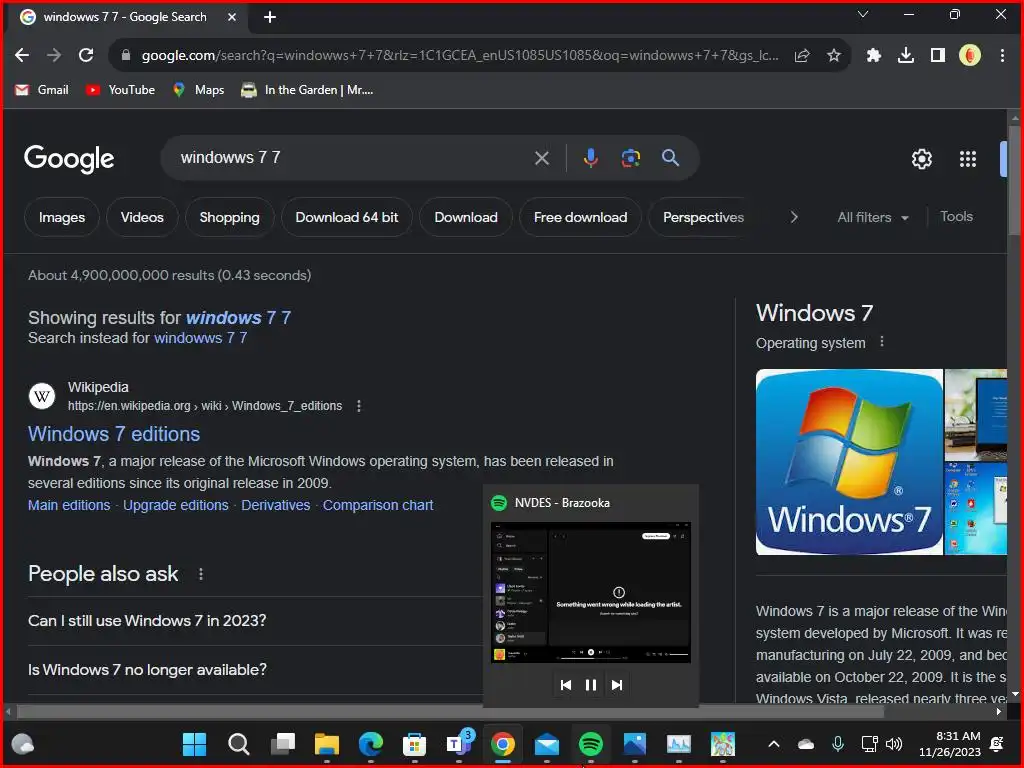
Task: Open Google apps grid
Action: pyautogui.click(x=968, y=159)
